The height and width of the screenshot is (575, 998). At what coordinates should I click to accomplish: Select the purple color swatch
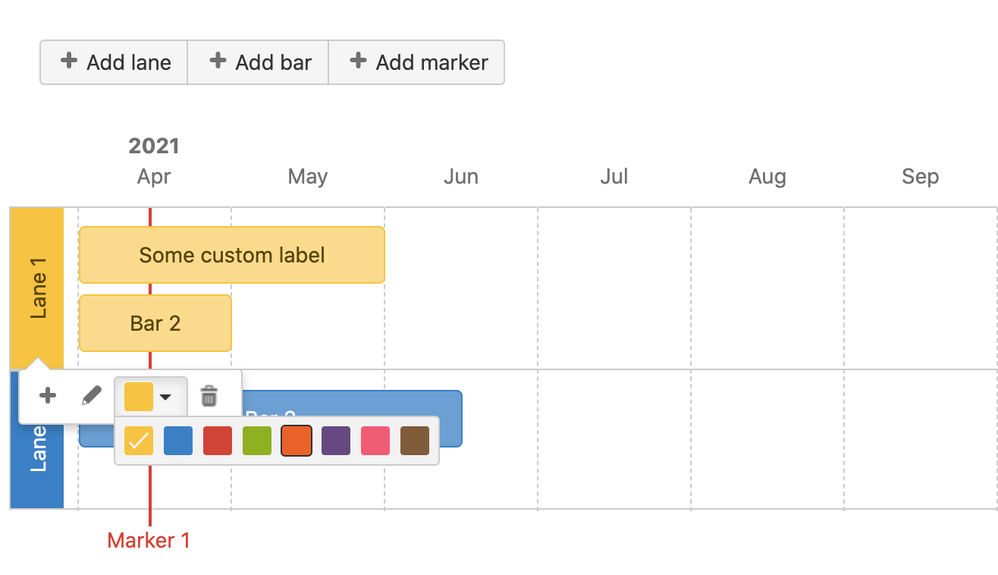(x=336, y=440)
